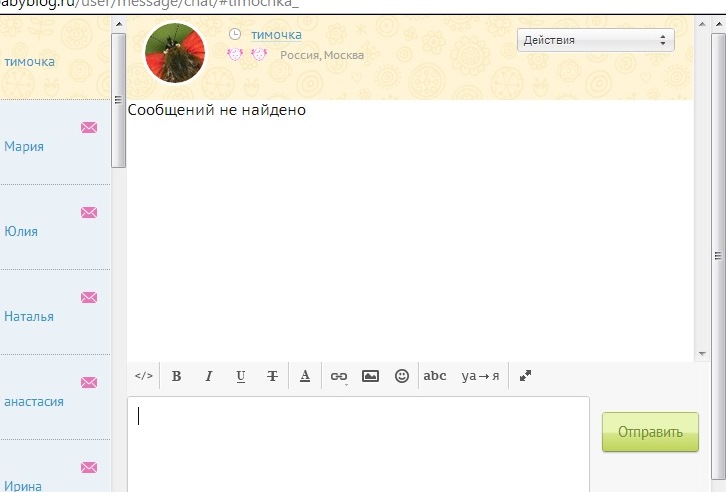
Task: Insert an image into the message
Action: point(370,376)
